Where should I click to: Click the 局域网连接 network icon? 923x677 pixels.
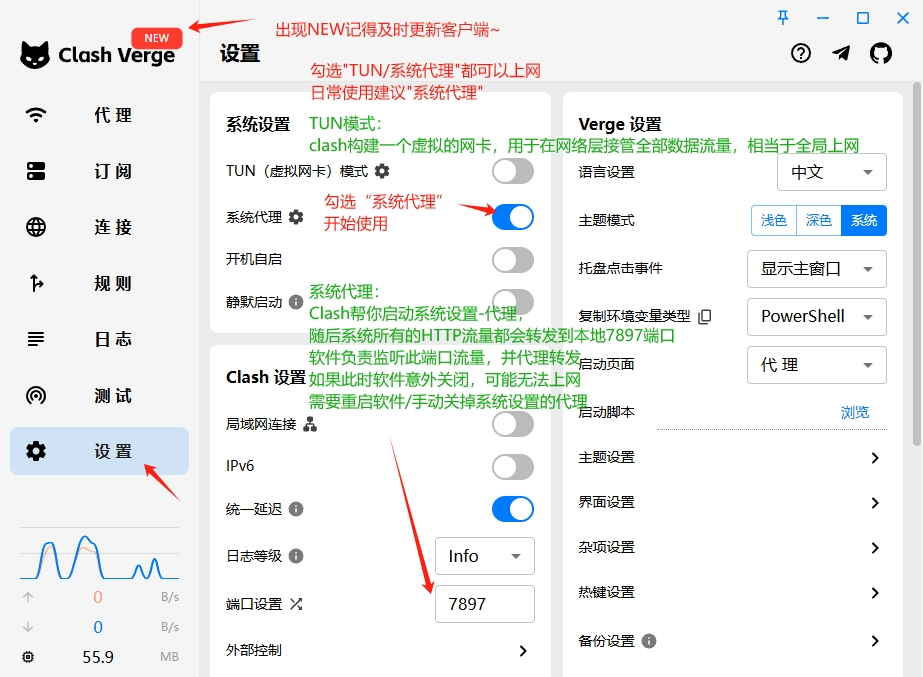point(310,424)
